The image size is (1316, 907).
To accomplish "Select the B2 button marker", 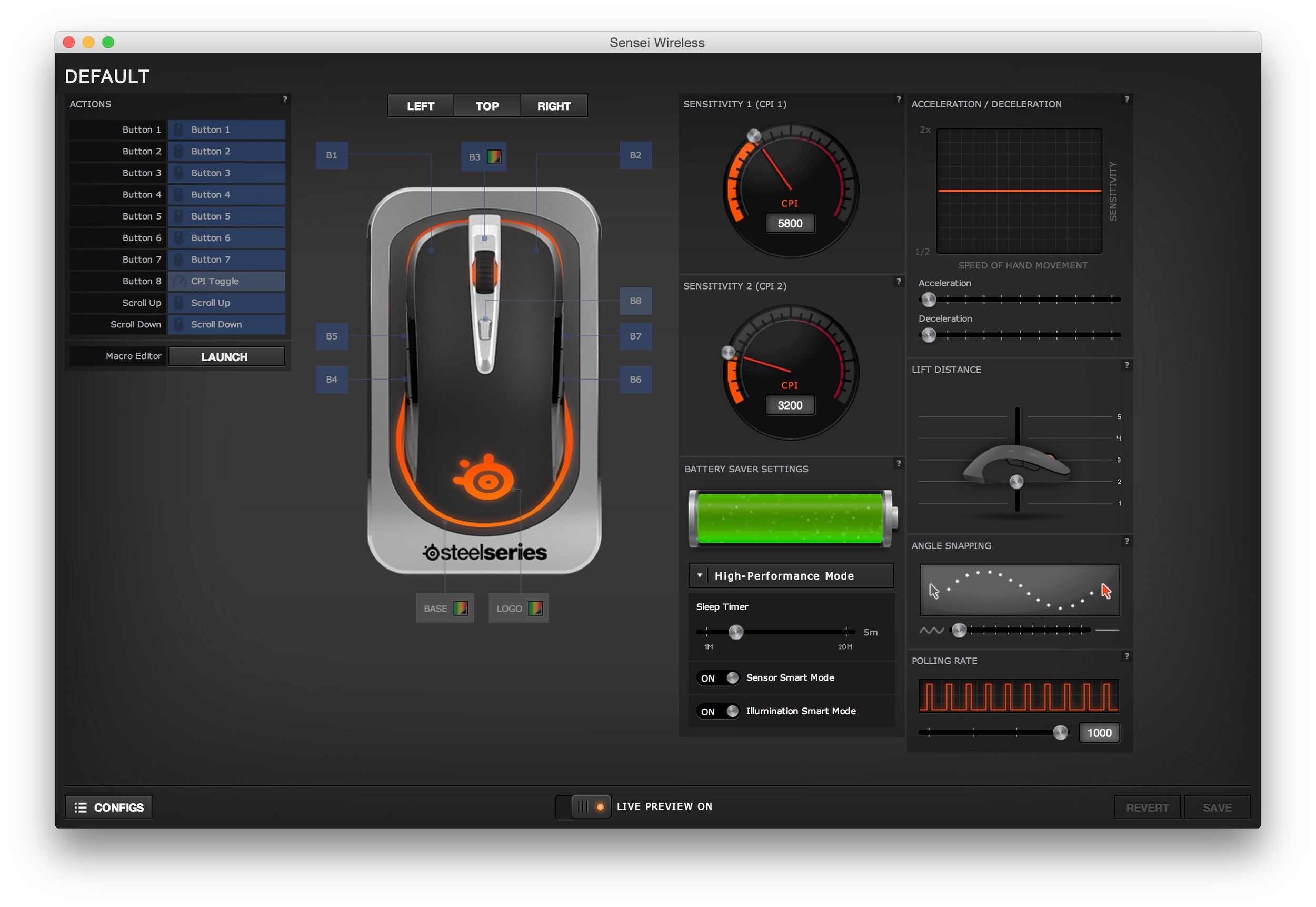I will 635,155.
